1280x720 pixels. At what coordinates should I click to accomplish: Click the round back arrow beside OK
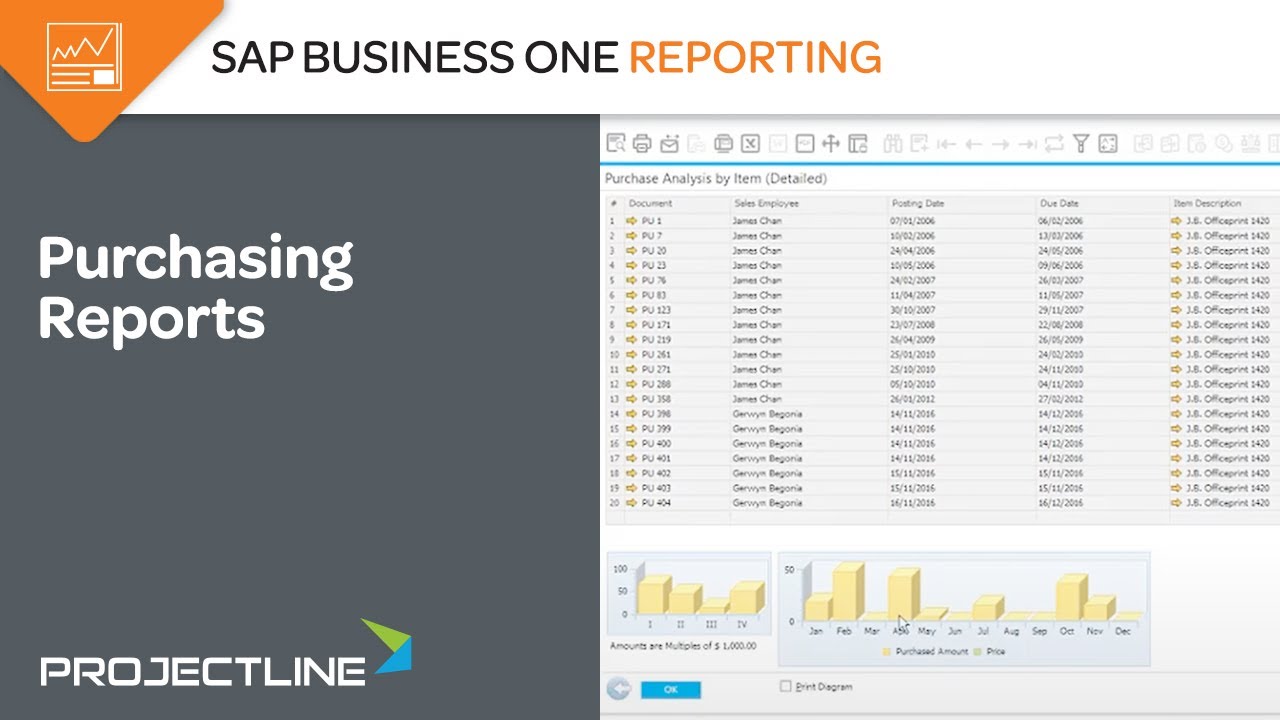click(x=618, y=688)
